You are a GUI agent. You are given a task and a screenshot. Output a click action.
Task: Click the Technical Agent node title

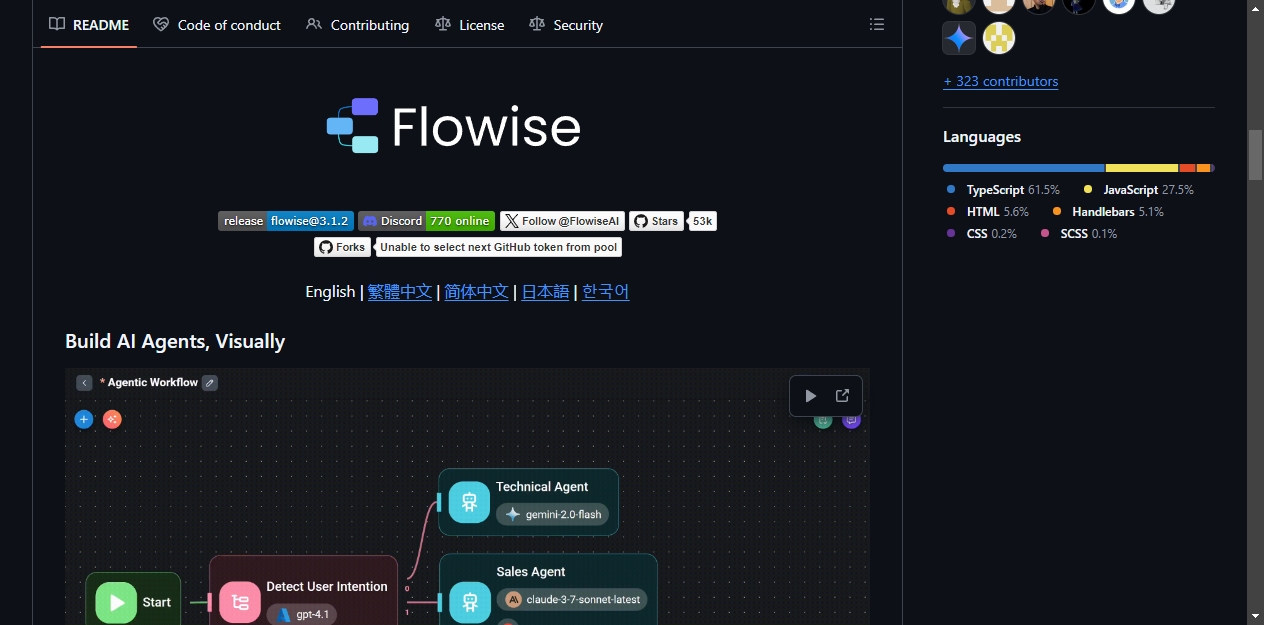pyautogui.click(x=542, y=486)
